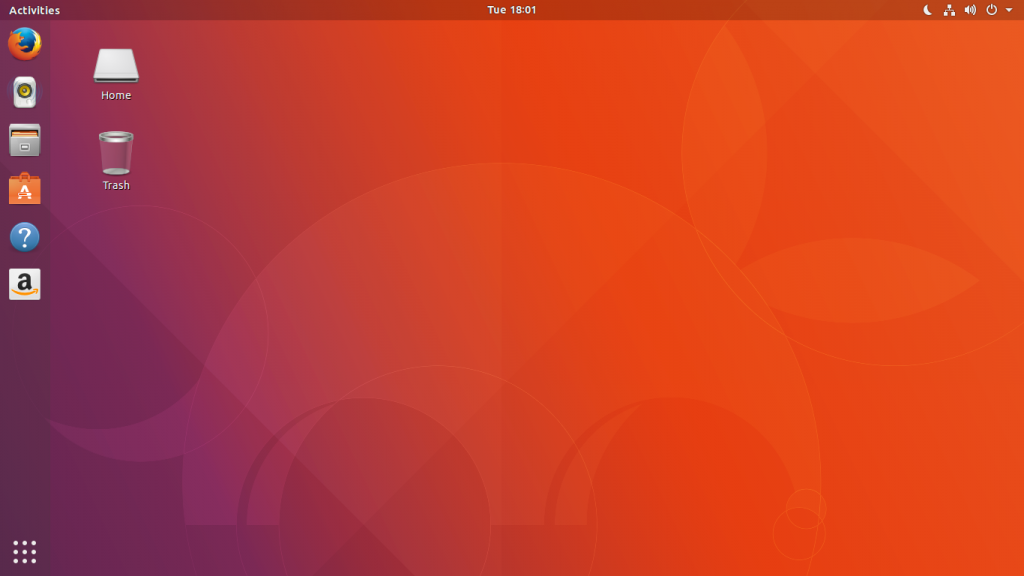Launch Firefox from the dock
This screenshot has width=1024, height=576.
coord(24,44)
